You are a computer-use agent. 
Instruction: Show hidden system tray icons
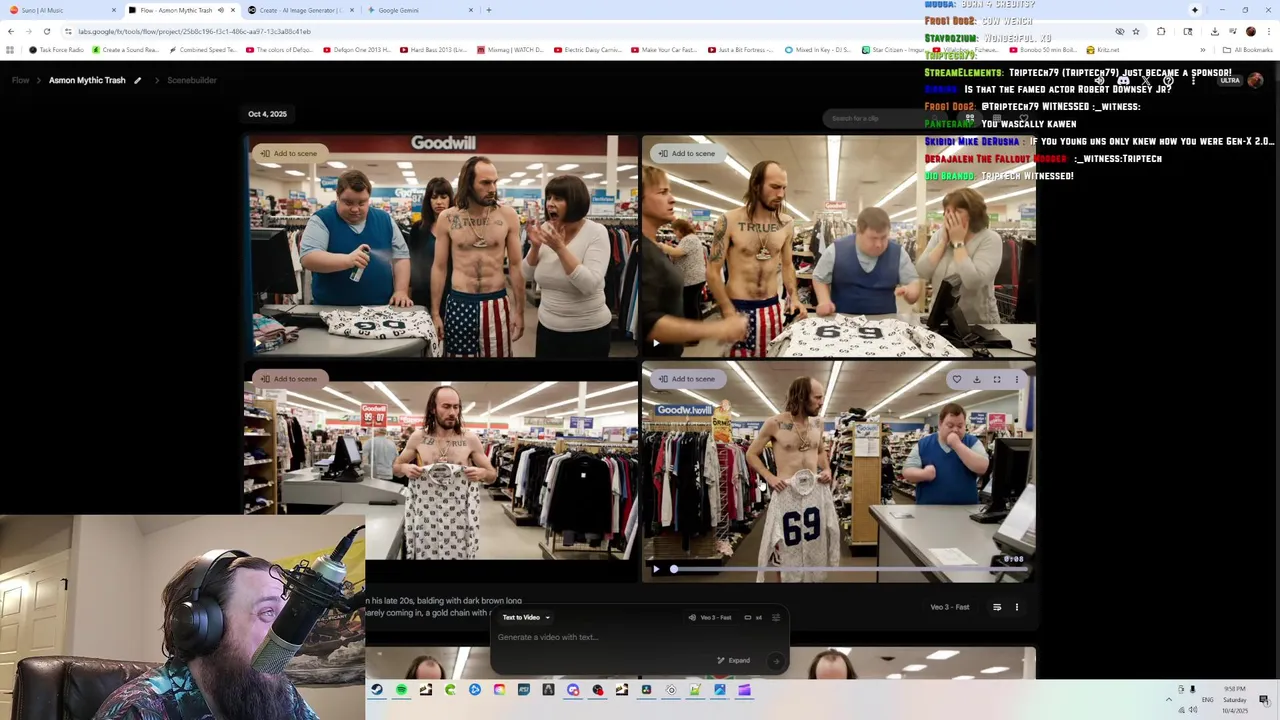1168,699
